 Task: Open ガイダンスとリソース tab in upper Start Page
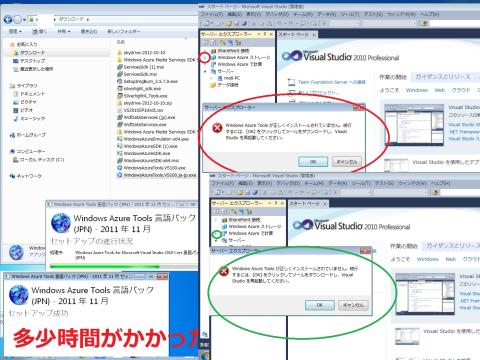coord(443,77)
